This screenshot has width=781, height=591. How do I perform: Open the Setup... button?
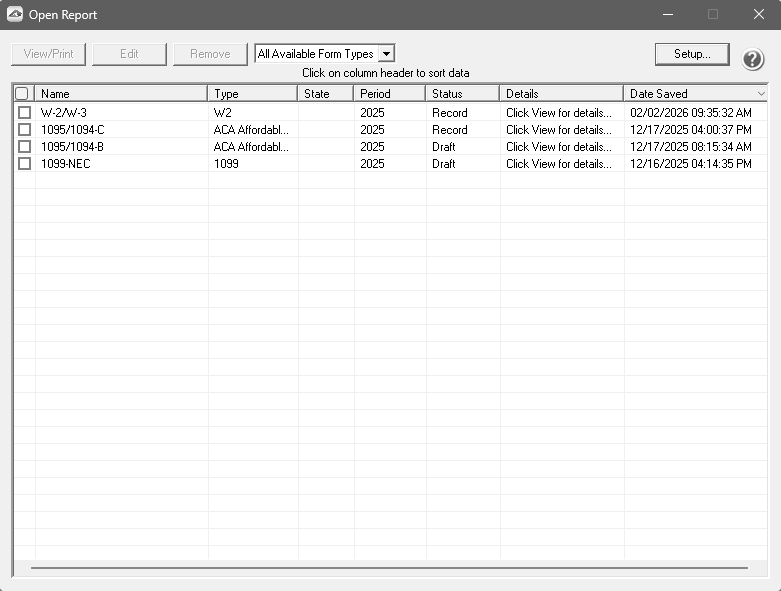pos(692,54)
